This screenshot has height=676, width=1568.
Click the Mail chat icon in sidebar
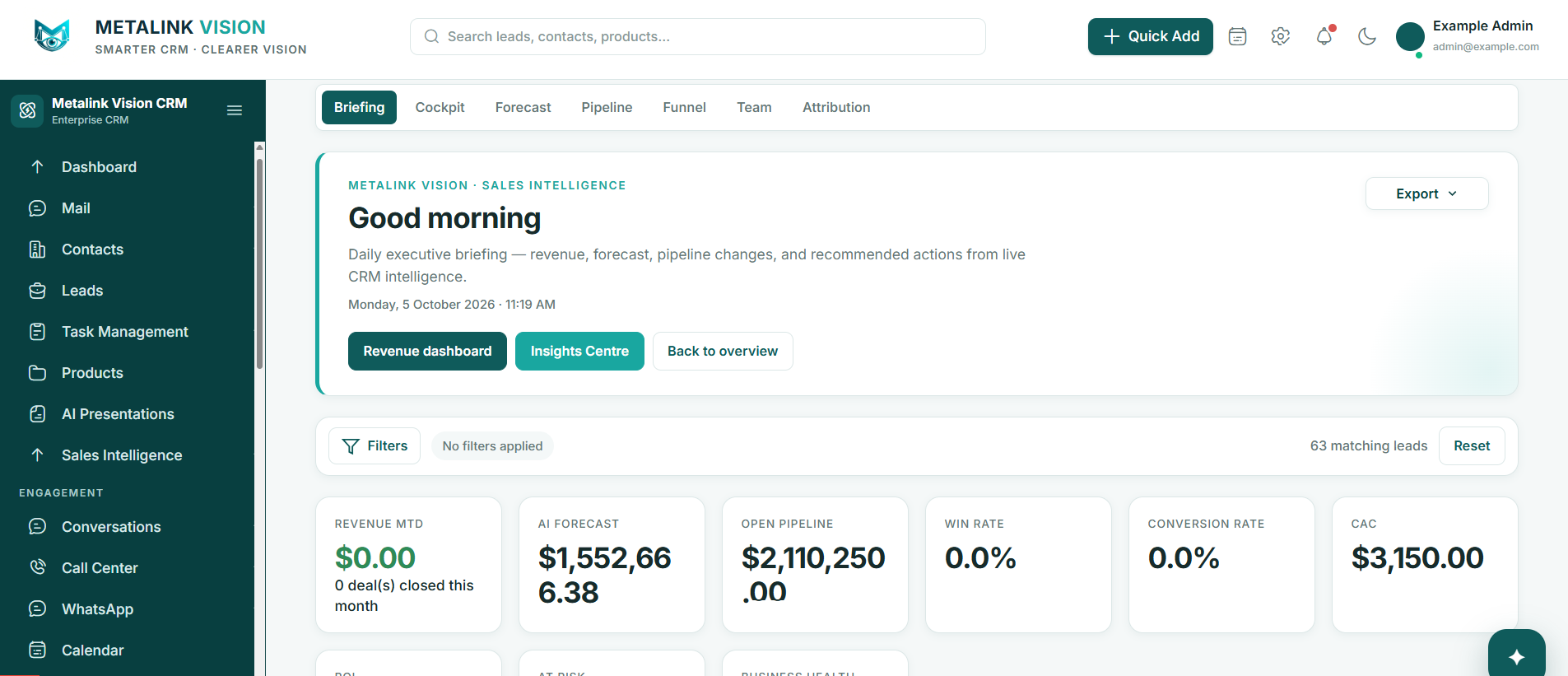tap(37, 207)
